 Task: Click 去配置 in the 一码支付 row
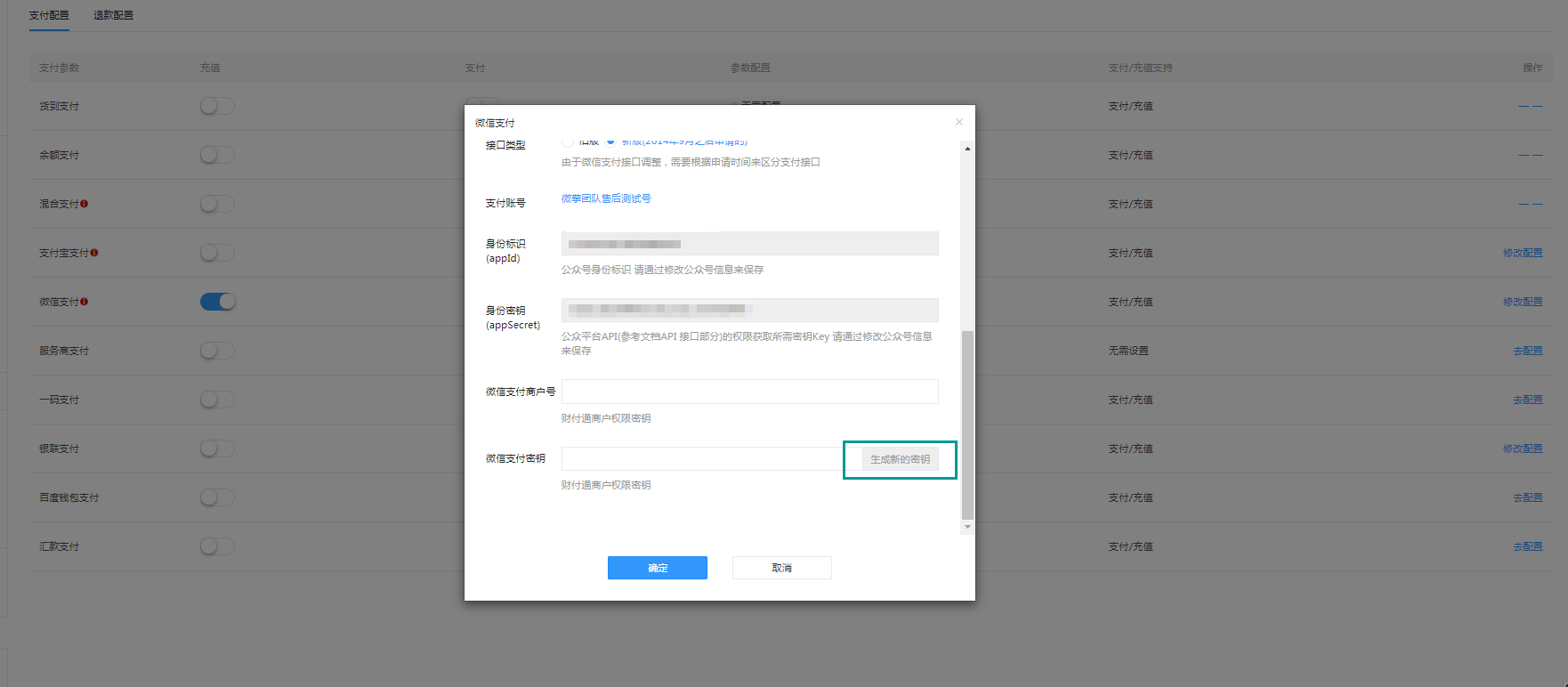pos(1528,400)
